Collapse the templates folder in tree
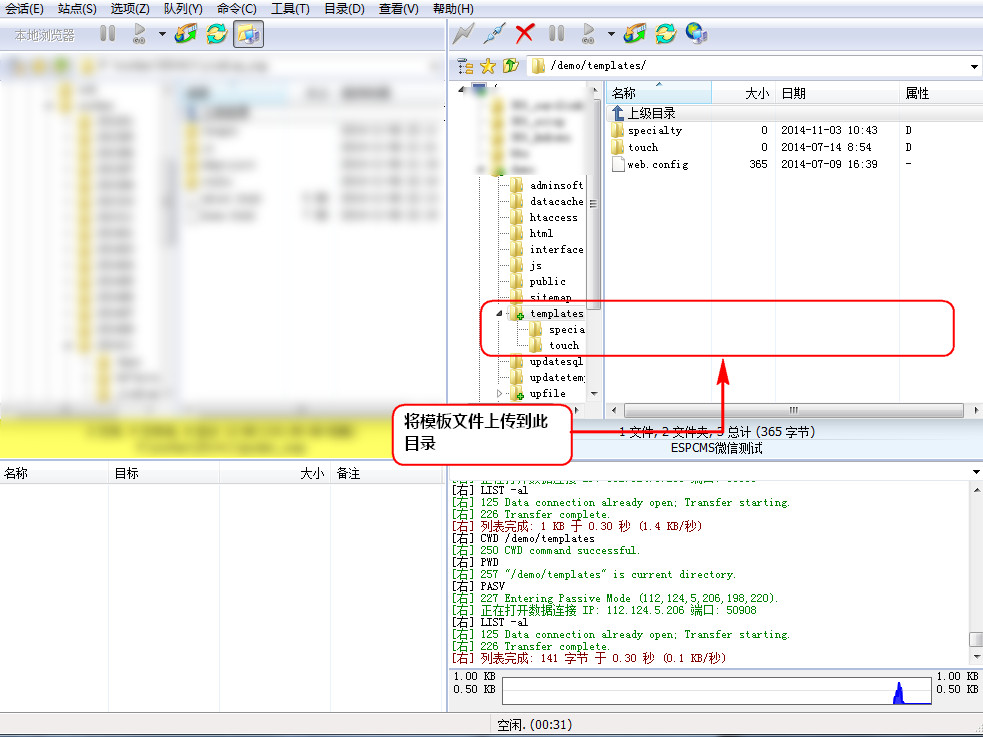983x737 pixels. point(500,313)
